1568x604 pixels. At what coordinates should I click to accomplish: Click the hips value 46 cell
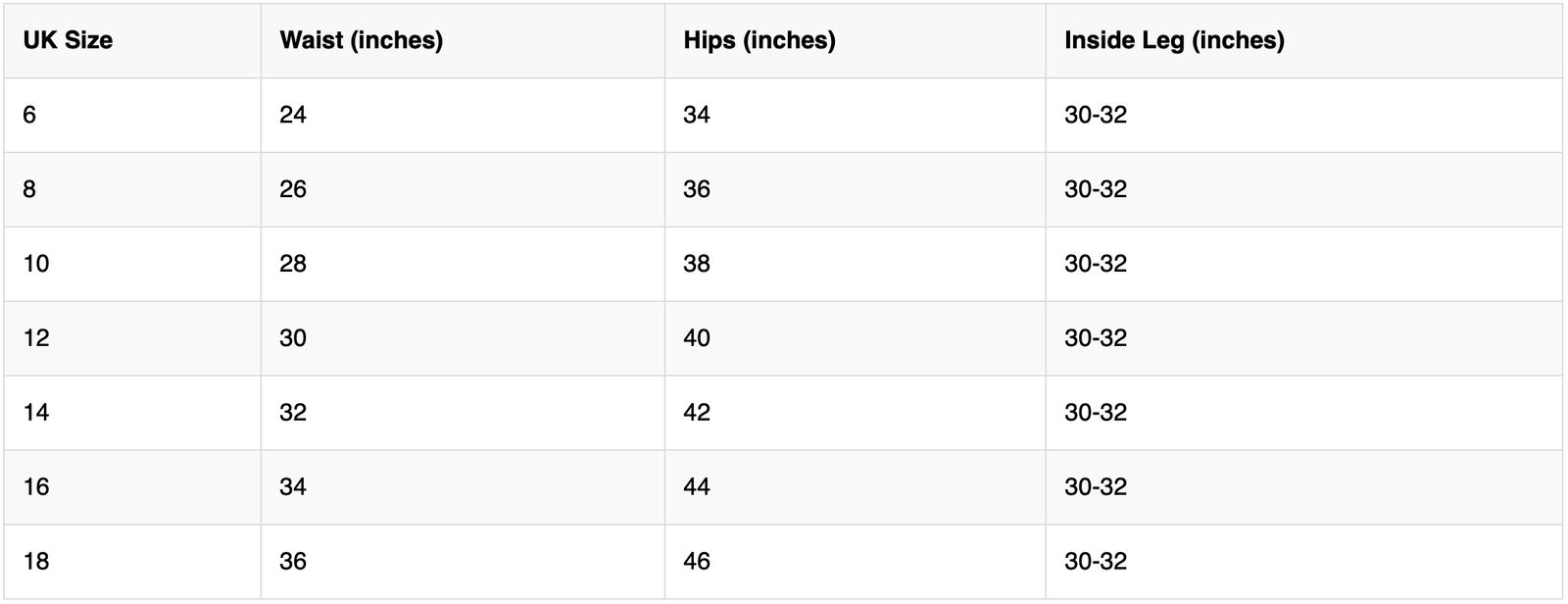[x=697, y=562]
